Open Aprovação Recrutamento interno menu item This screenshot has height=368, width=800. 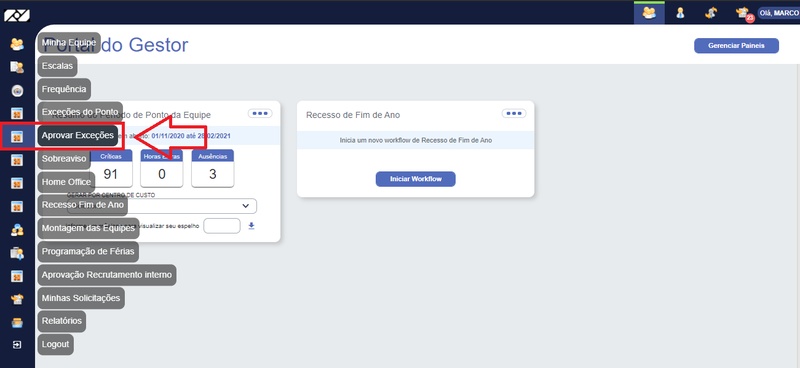tap(107, 275)
